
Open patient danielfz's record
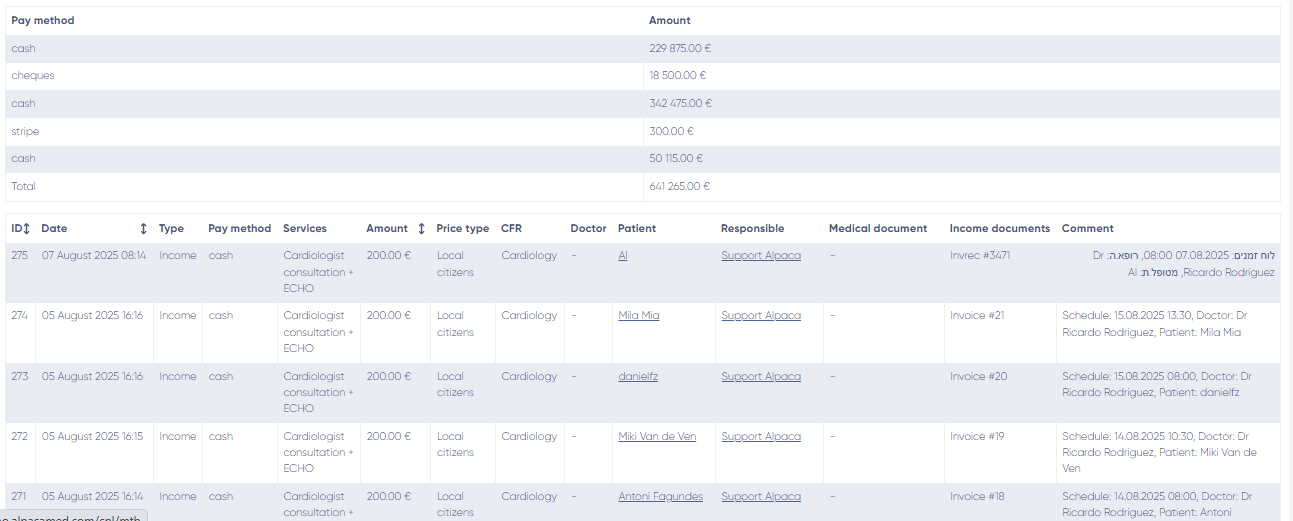click(x=638, y=377)
